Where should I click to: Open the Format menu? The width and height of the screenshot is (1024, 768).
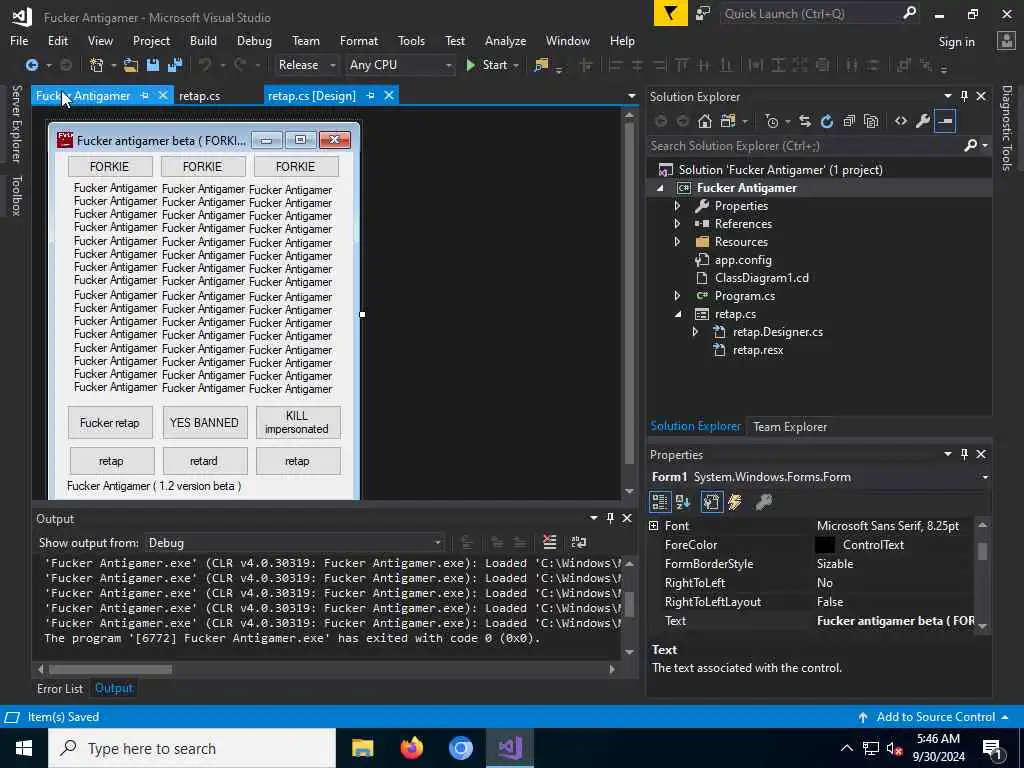coord(359,40)
